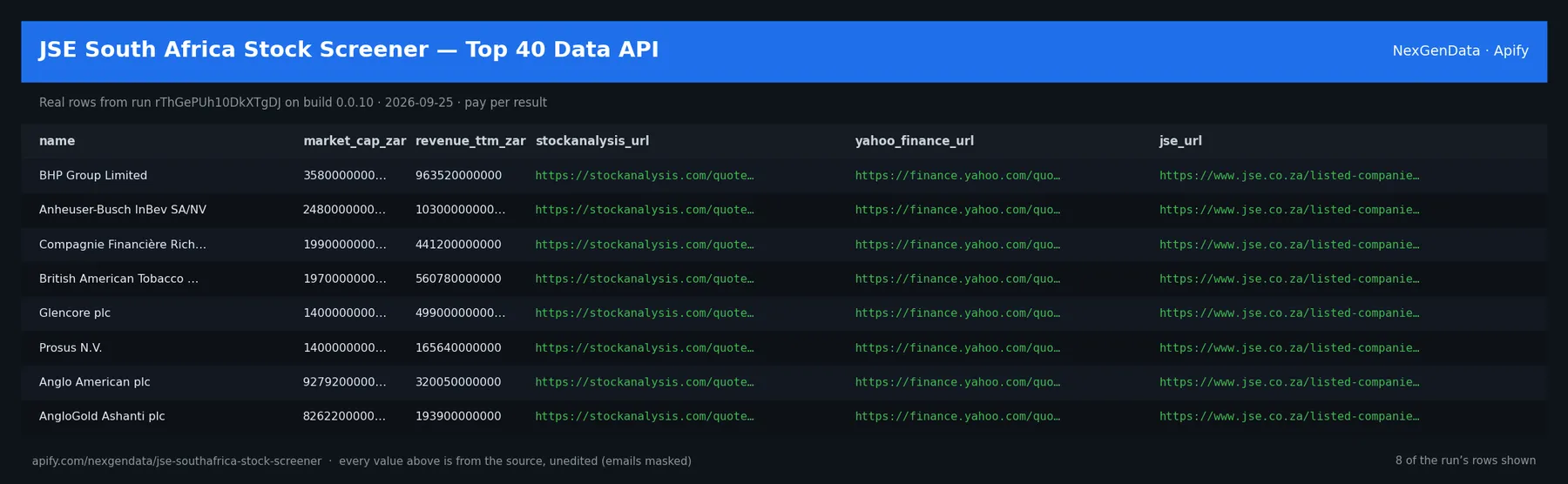This screenshot has width=1568, height=484.
Task: Click revenue value 963520000000
Action: click(x=458, y=176)
